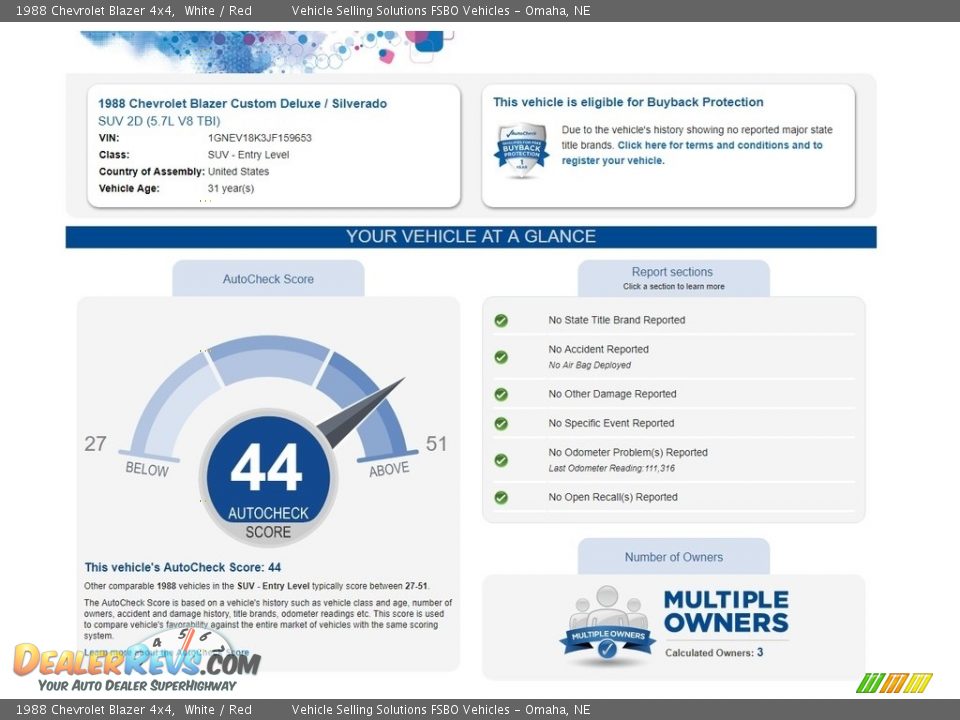
Task: Click the dark needle pointer on the score gauge
Action: [x=361, y=413]
